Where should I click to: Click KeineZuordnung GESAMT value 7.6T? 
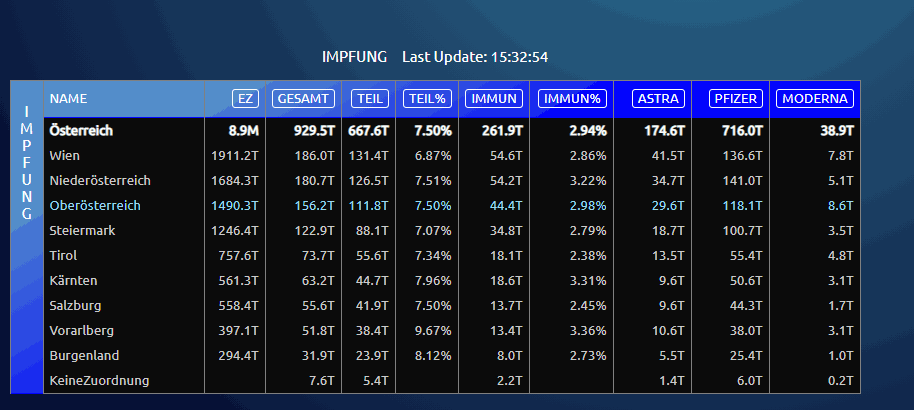[x=322, y=381]
